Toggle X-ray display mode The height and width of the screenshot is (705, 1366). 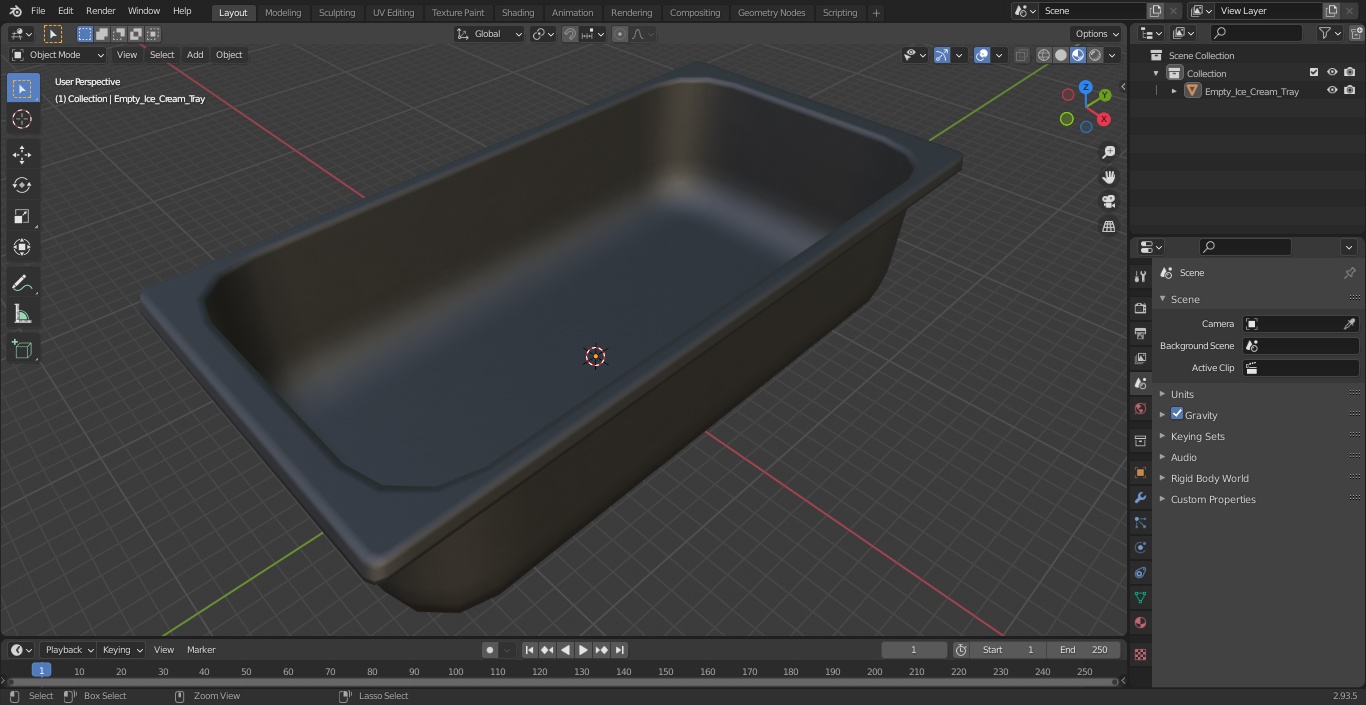tap(1021, 55)
